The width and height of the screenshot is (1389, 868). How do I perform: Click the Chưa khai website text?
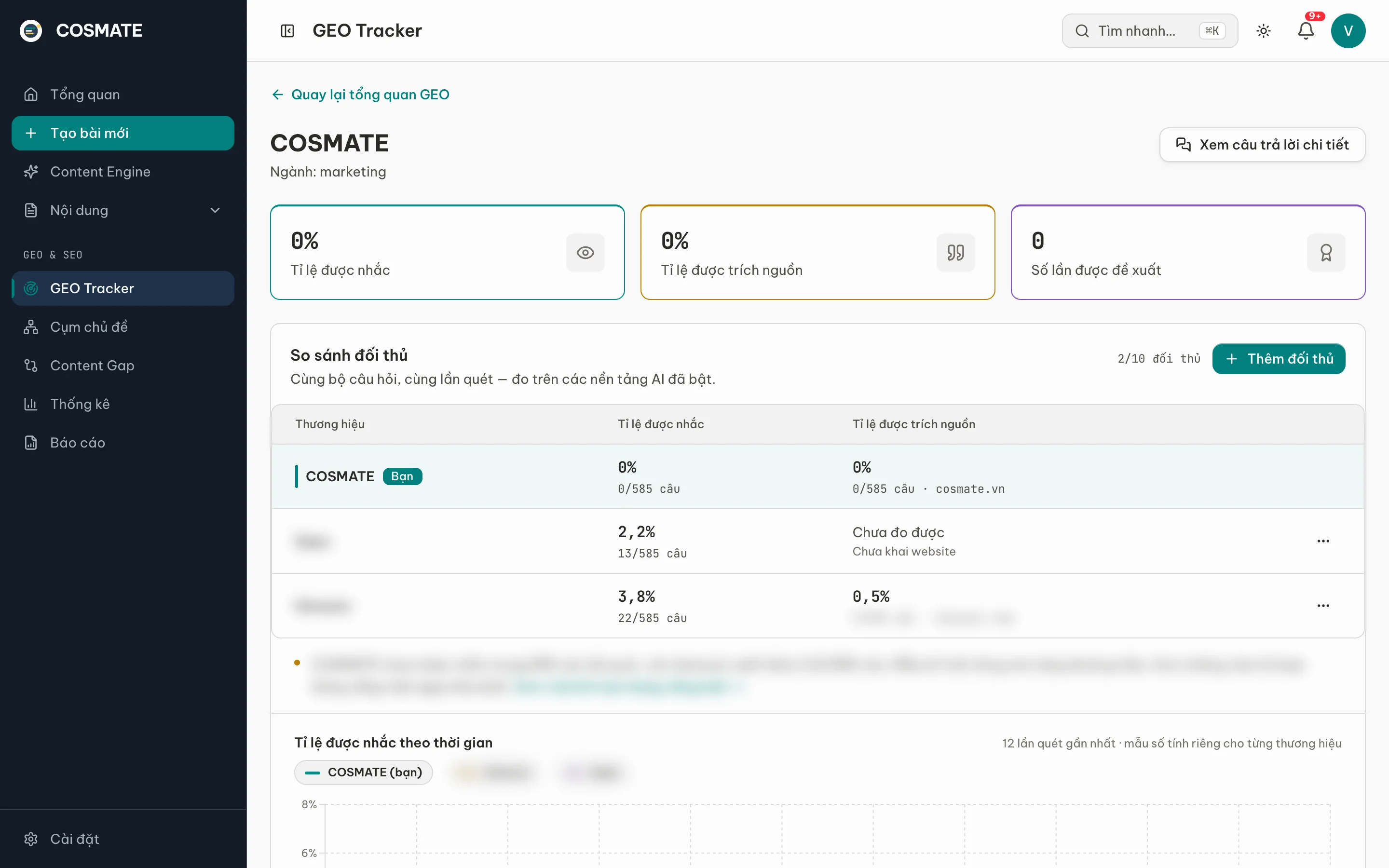[x=903, y=552]
